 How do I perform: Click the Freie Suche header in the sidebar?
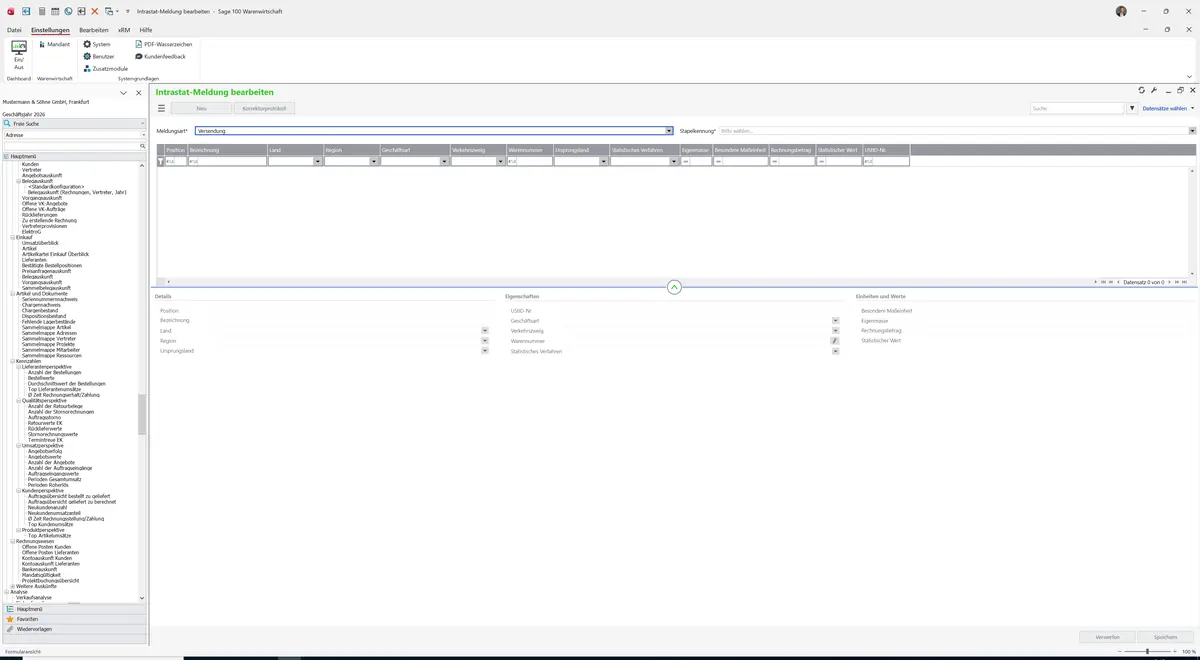[74, 123]
